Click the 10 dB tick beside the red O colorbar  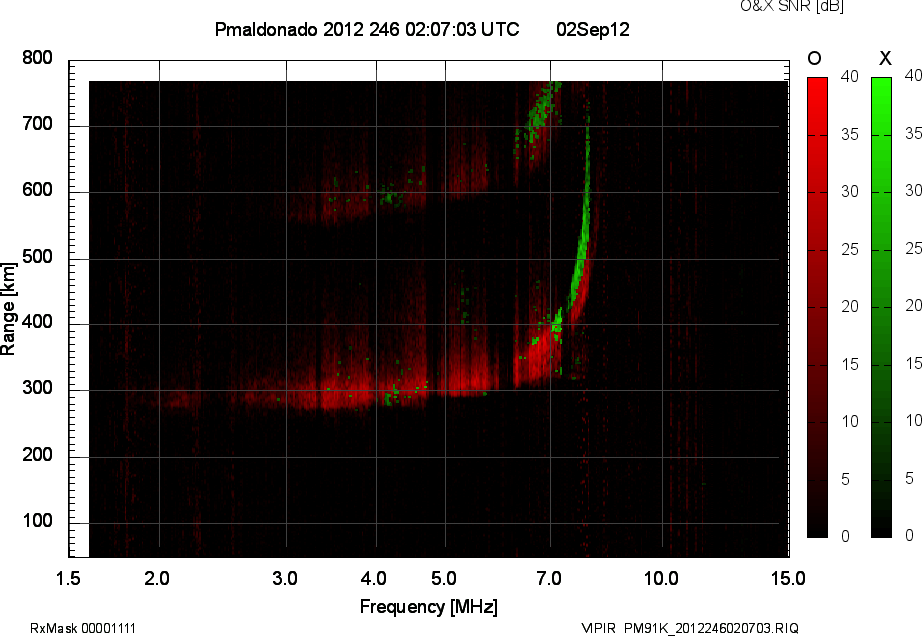(850, 421)
